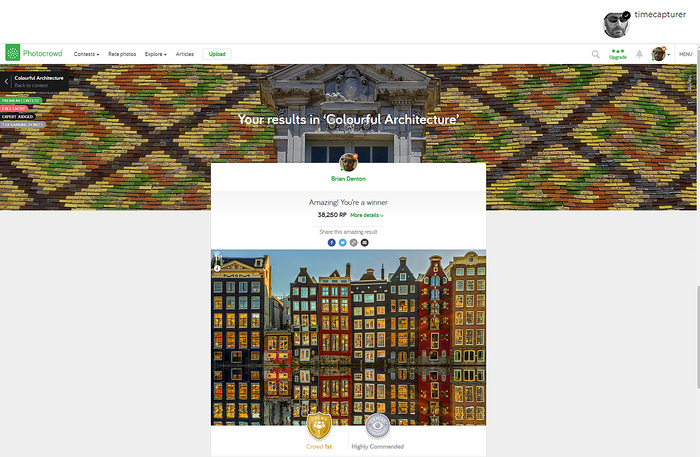Open Brian Denton's profile link
Screen dimensions: 700x457
pyautogui.click(x=348, y=179)
